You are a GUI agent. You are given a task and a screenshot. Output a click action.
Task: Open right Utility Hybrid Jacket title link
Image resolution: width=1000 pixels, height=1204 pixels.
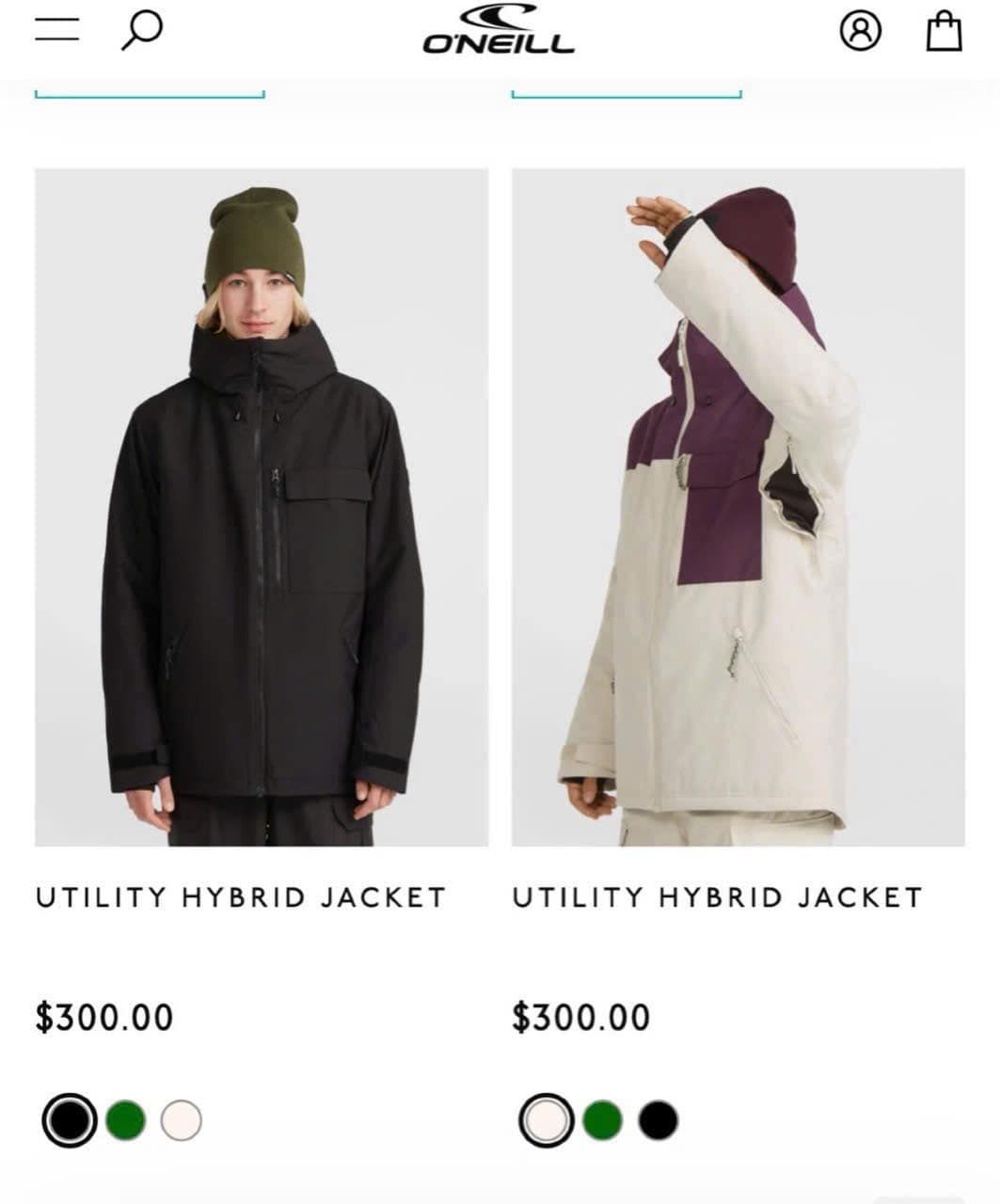click(x=718, y=897)
